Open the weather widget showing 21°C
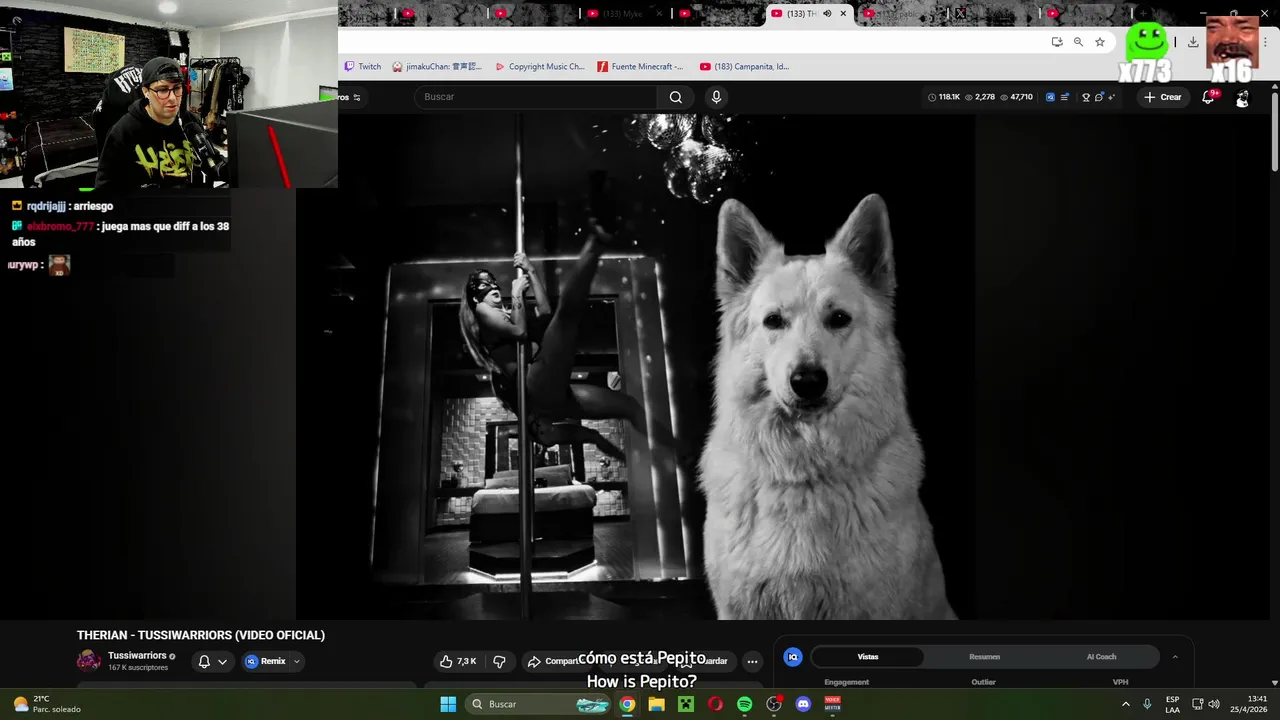1280x720 pixels. 46,704
